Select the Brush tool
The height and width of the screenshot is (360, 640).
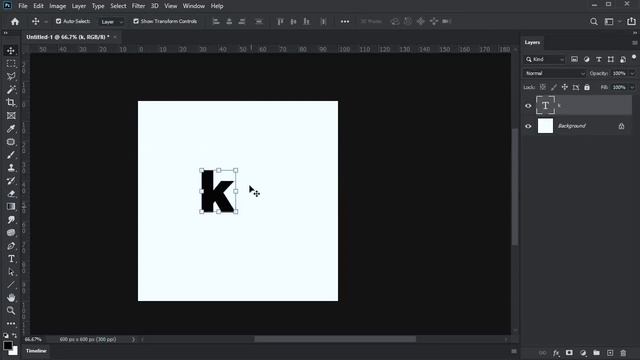[11, 155]
